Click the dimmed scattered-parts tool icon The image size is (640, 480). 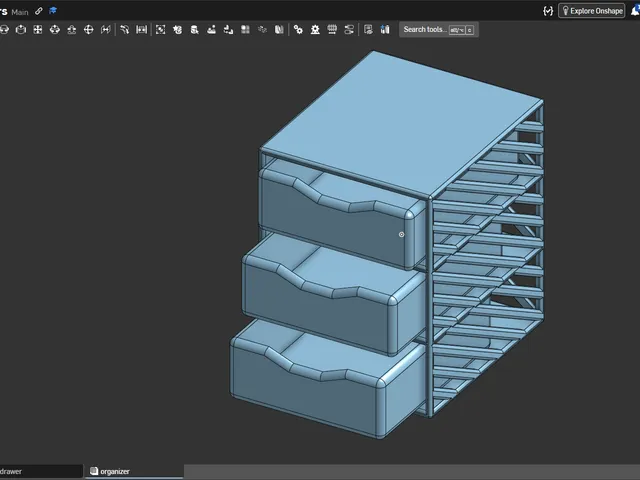pos(262,29)
